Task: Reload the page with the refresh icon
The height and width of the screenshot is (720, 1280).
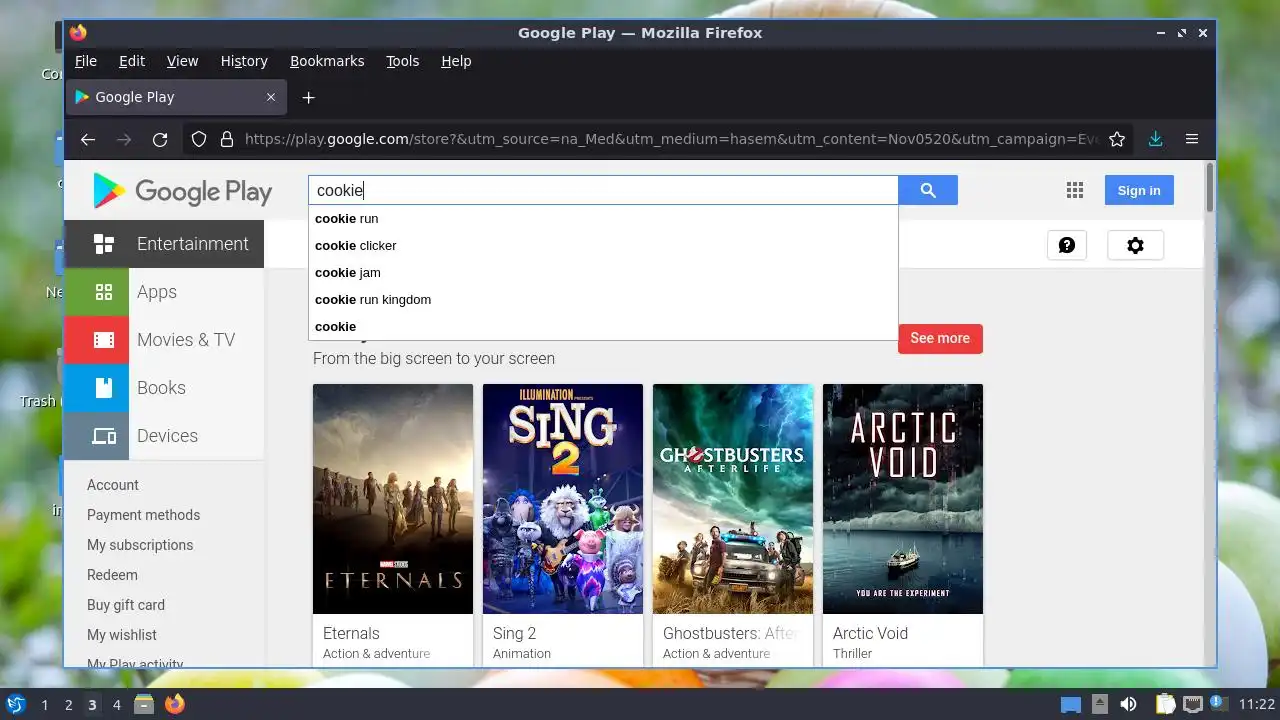Action: coord(160,139)
